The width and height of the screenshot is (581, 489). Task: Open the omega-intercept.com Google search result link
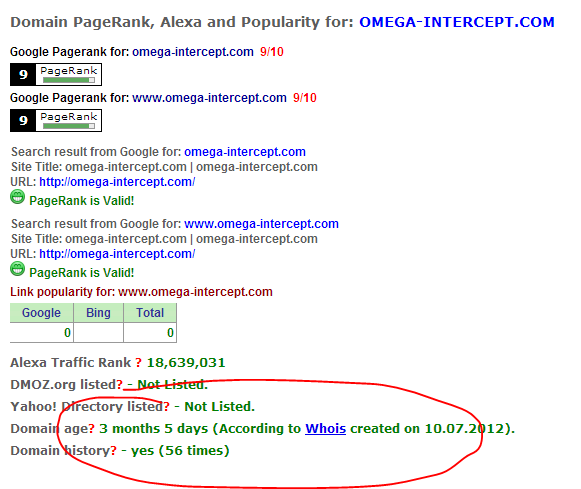pos(245,152)
